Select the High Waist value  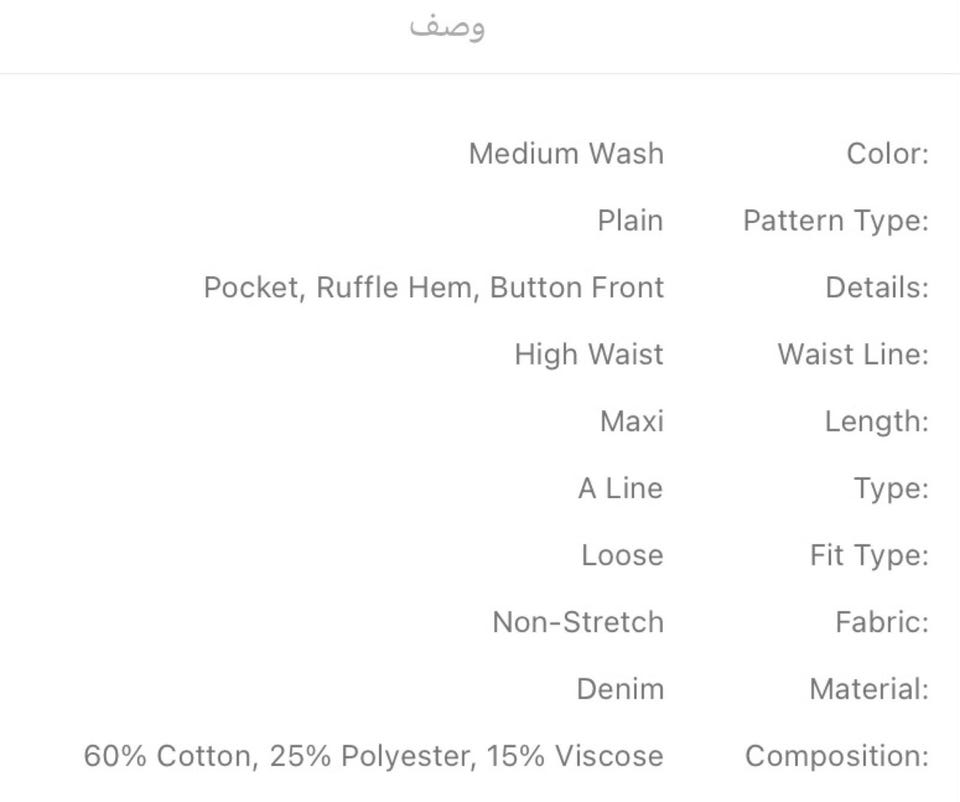tap(588, 355)
